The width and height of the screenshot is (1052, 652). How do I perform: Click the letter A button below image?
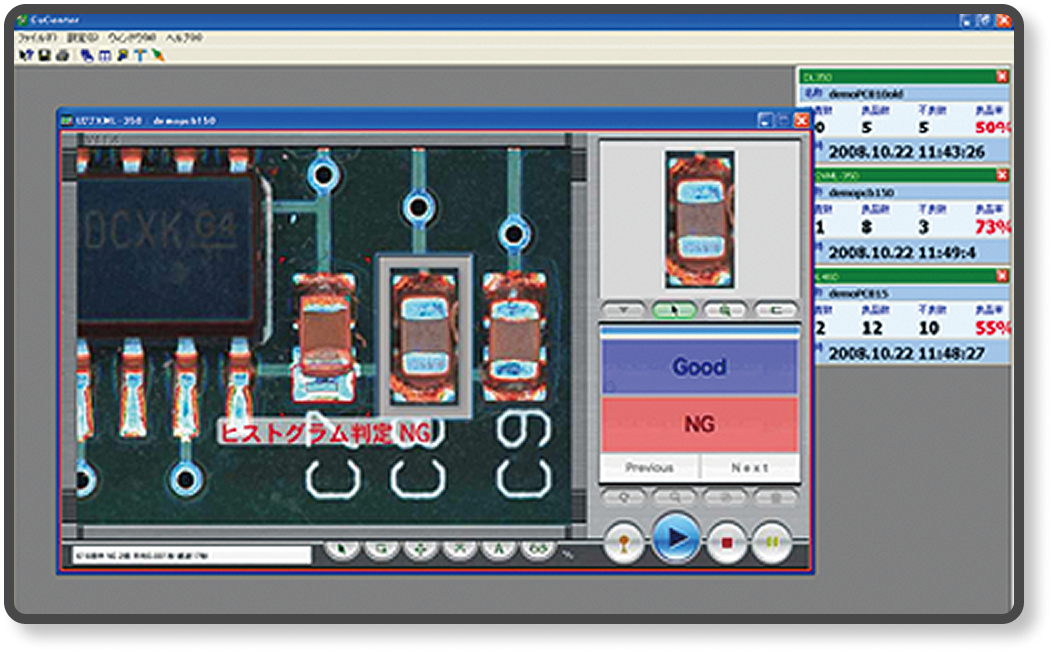[499, 550]
